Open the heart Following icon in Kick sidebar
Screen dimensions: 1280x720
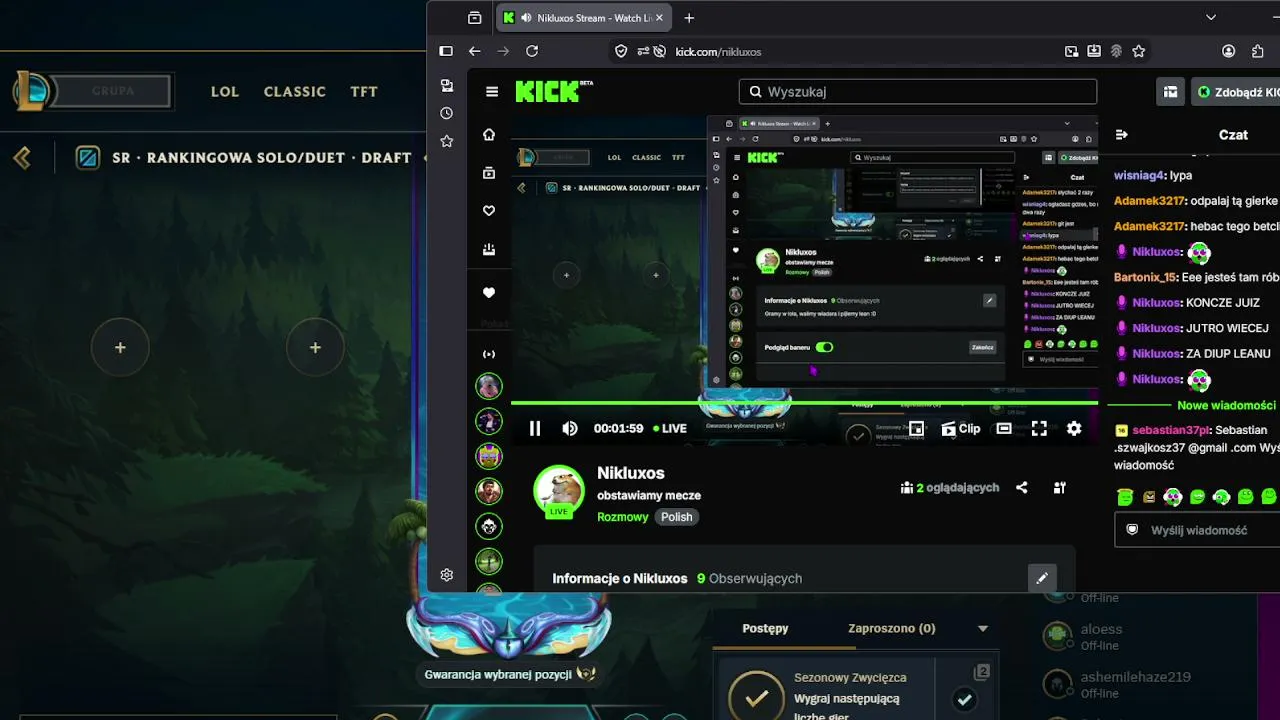(x=489, y=211)
